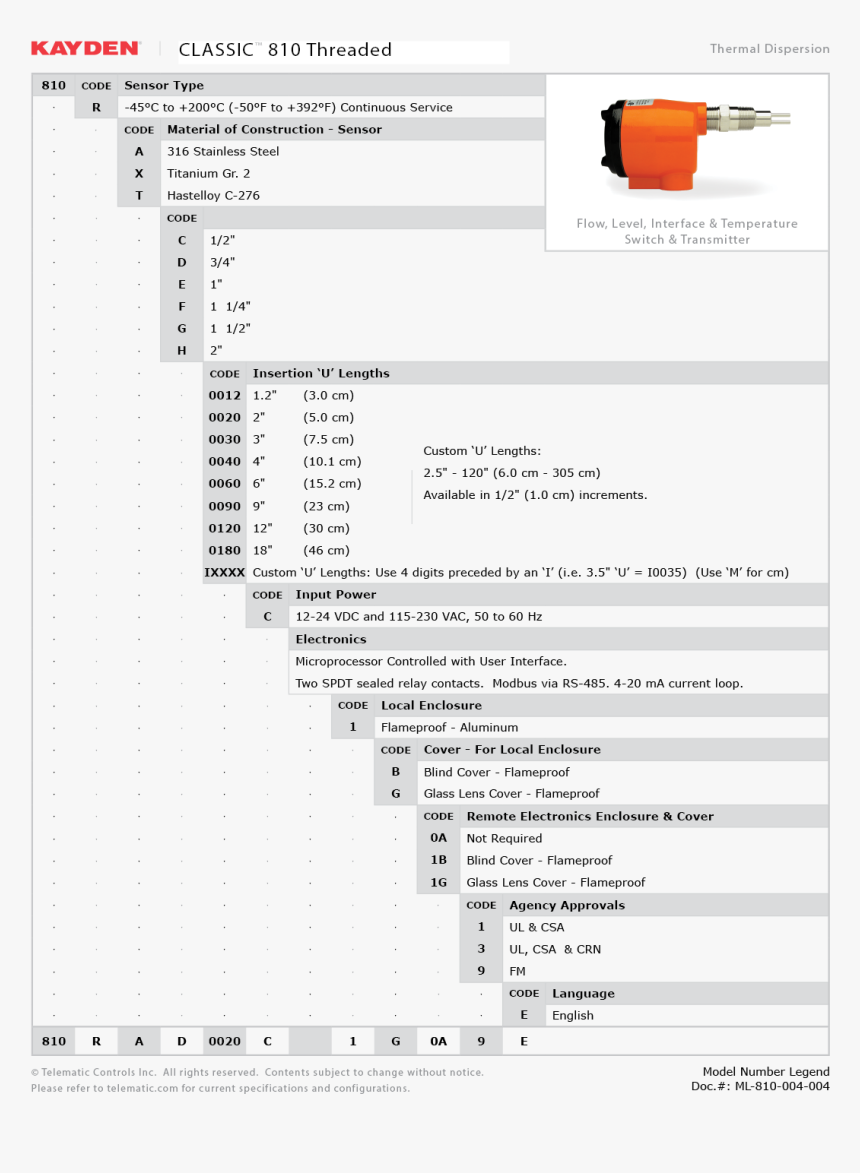Screen dimensions: 860x1173
Task: Click '810' in the example model number row
Action: pyautogui.click(x=54, y=1041)
